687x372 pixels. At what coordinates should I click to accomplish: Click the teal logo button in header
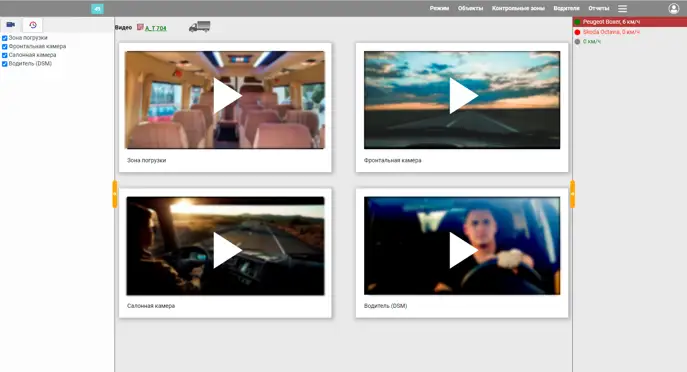[97, 9]
